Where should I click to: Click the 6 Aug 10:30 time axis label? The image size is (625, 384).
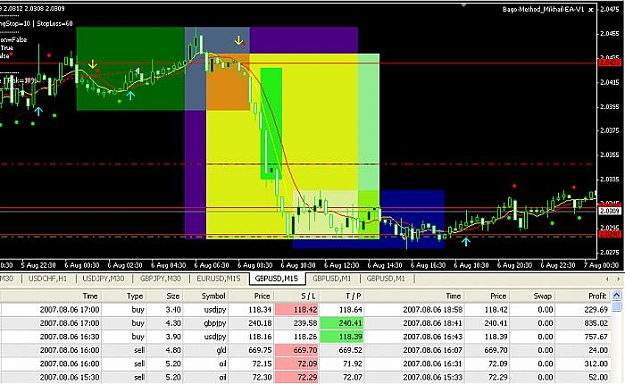point(298,265)
